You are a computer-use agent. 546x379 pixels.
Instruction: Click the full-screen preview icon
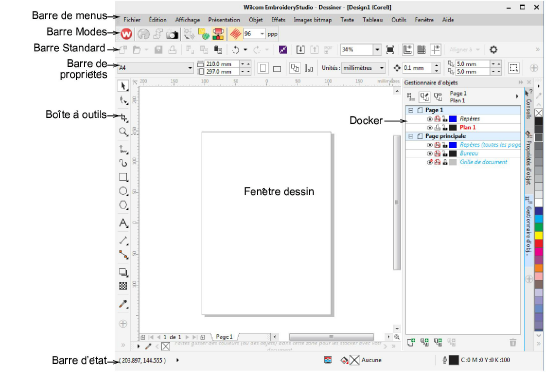pos(390,50)
